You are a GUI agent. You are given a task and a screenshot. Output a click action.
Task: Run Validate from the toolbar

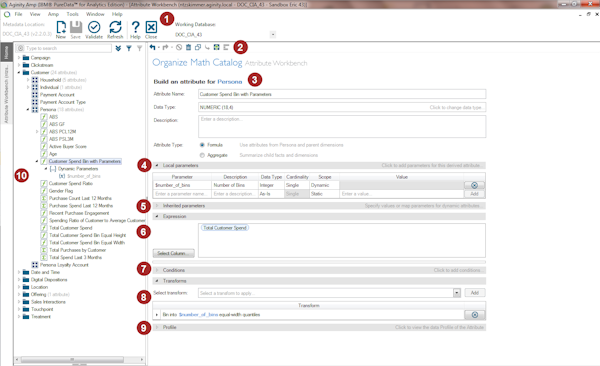(x=94, y=28)
